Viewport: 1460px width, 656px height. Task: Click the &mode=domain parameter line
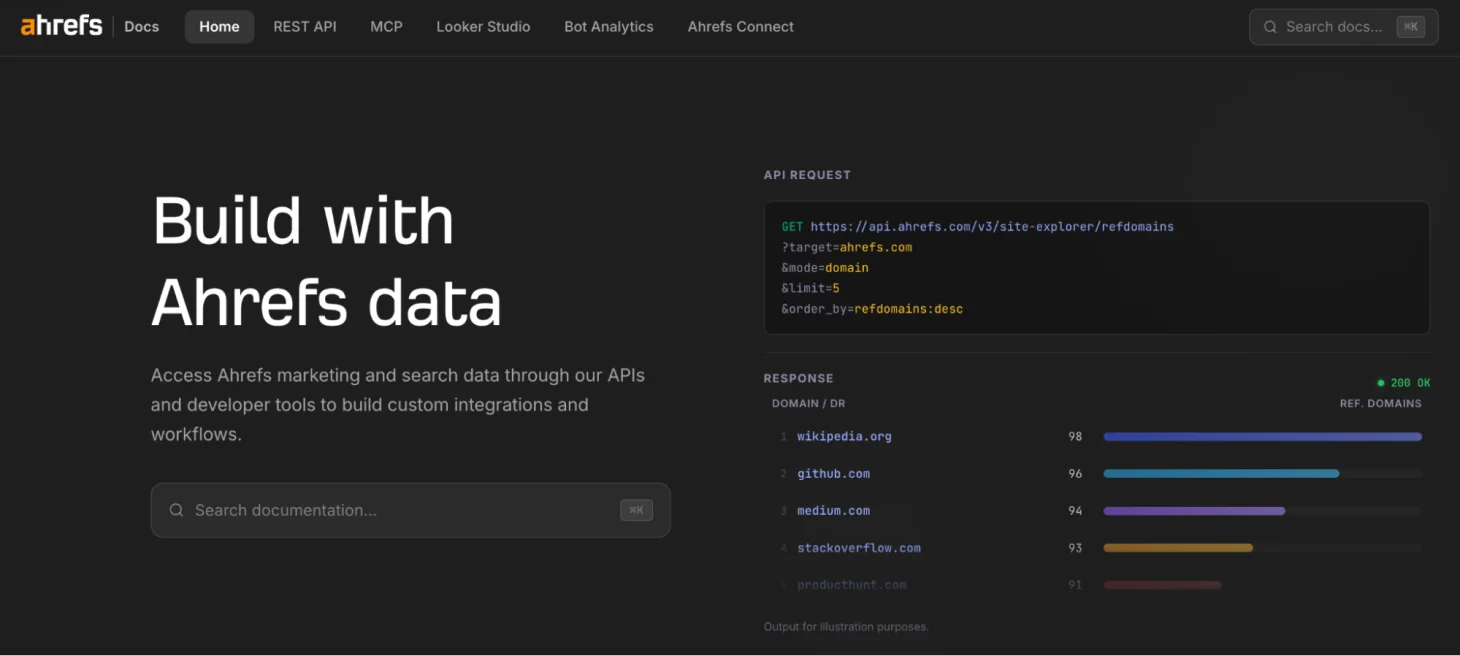824,268
